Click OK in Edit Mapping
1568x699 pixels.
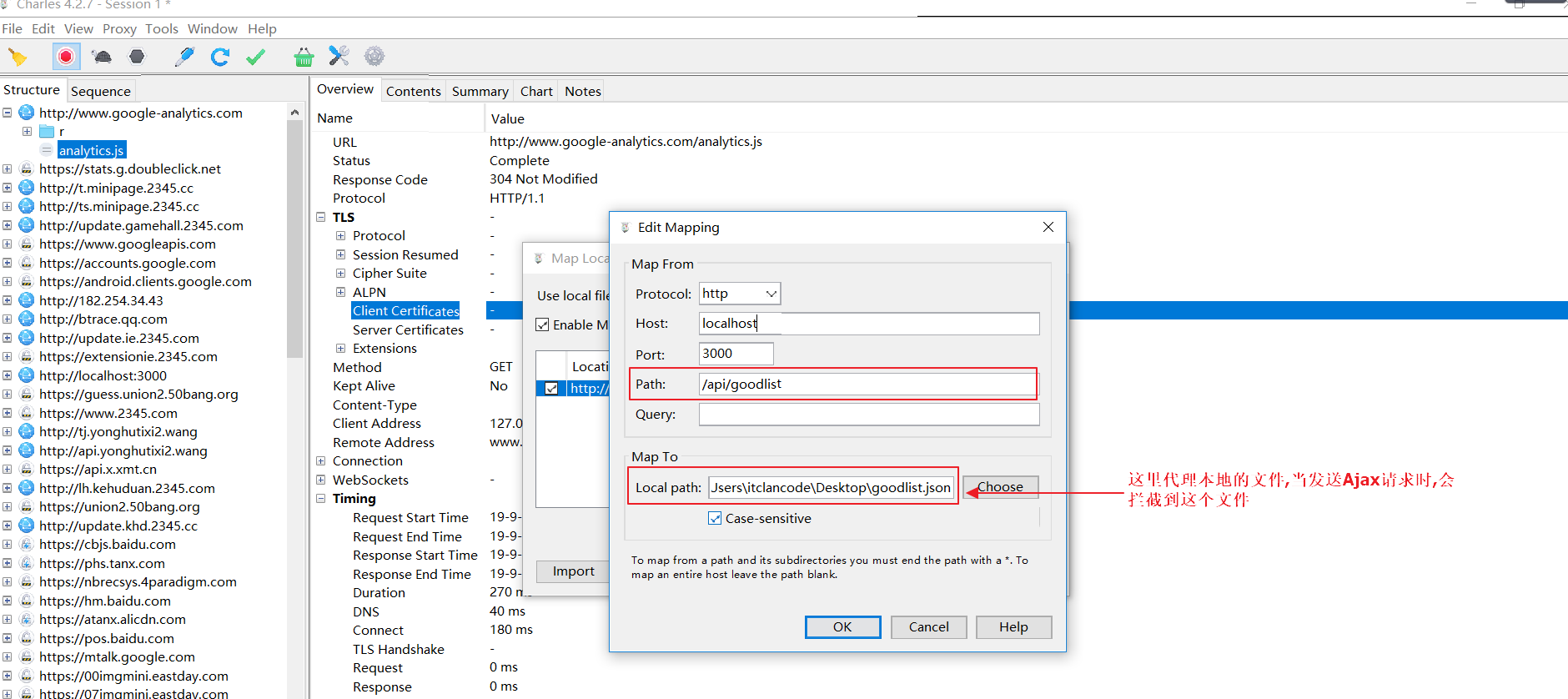point(842,626)
